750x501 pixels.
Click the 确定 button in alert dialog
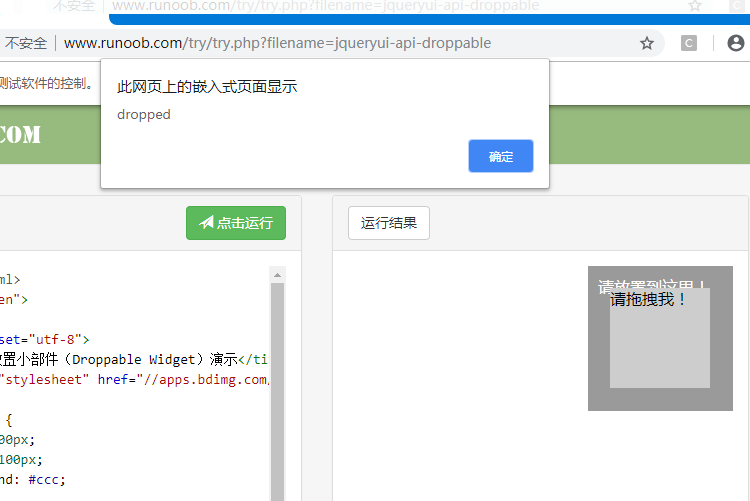pos(501,156)
